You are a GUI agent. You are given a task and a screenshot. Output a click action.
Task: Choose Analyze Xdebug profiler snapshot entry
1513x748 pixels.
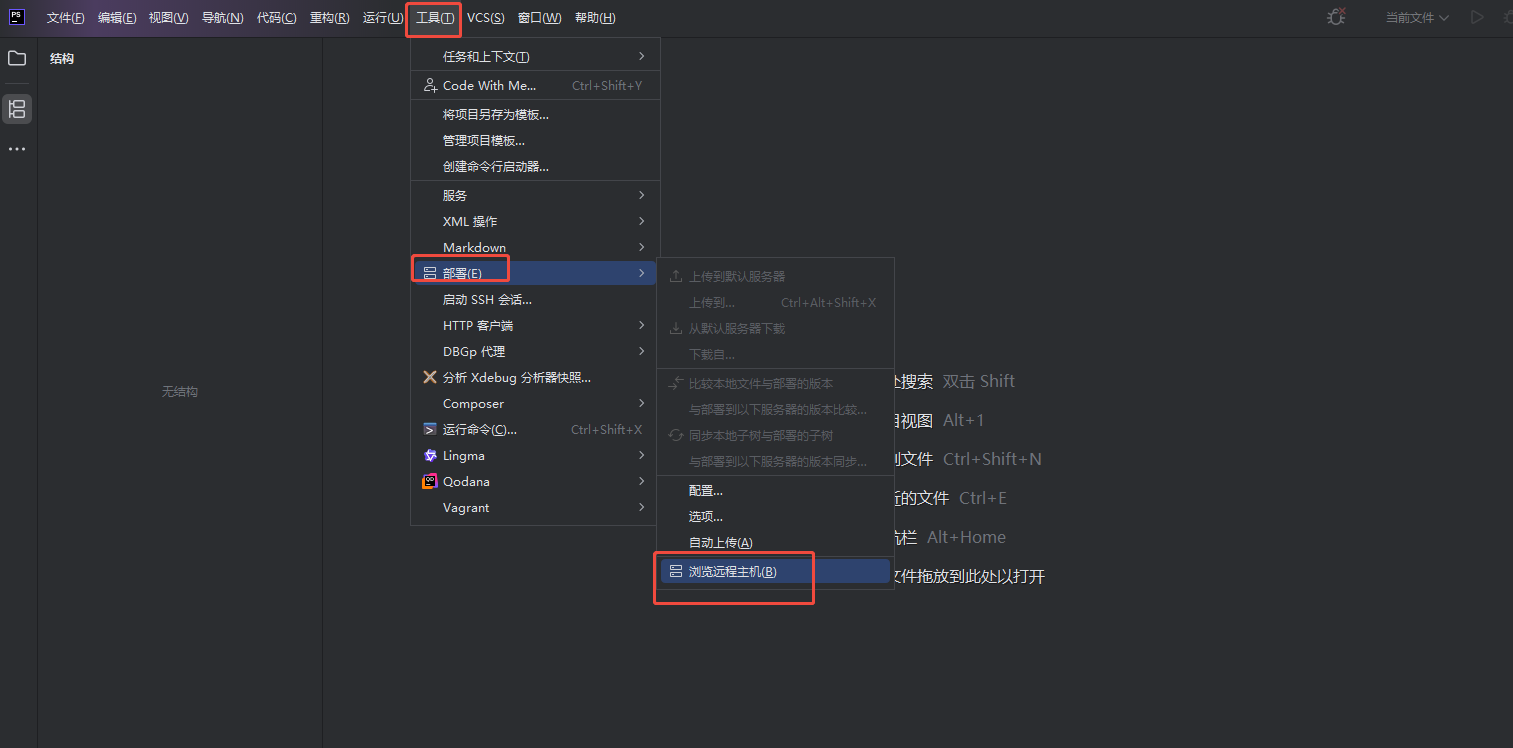click(535, 378)
